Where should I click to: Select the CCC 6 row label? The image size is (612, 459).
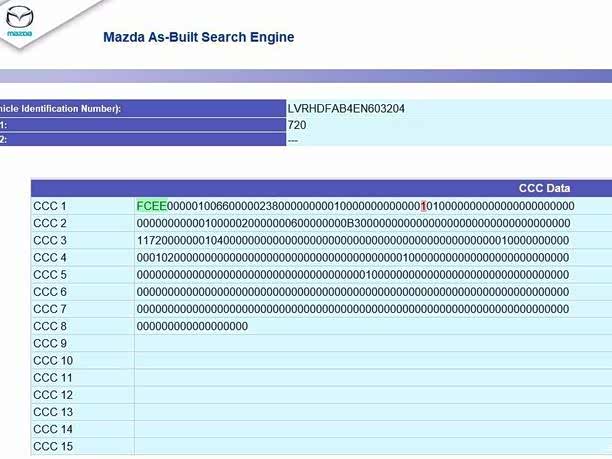pos(50,292)
